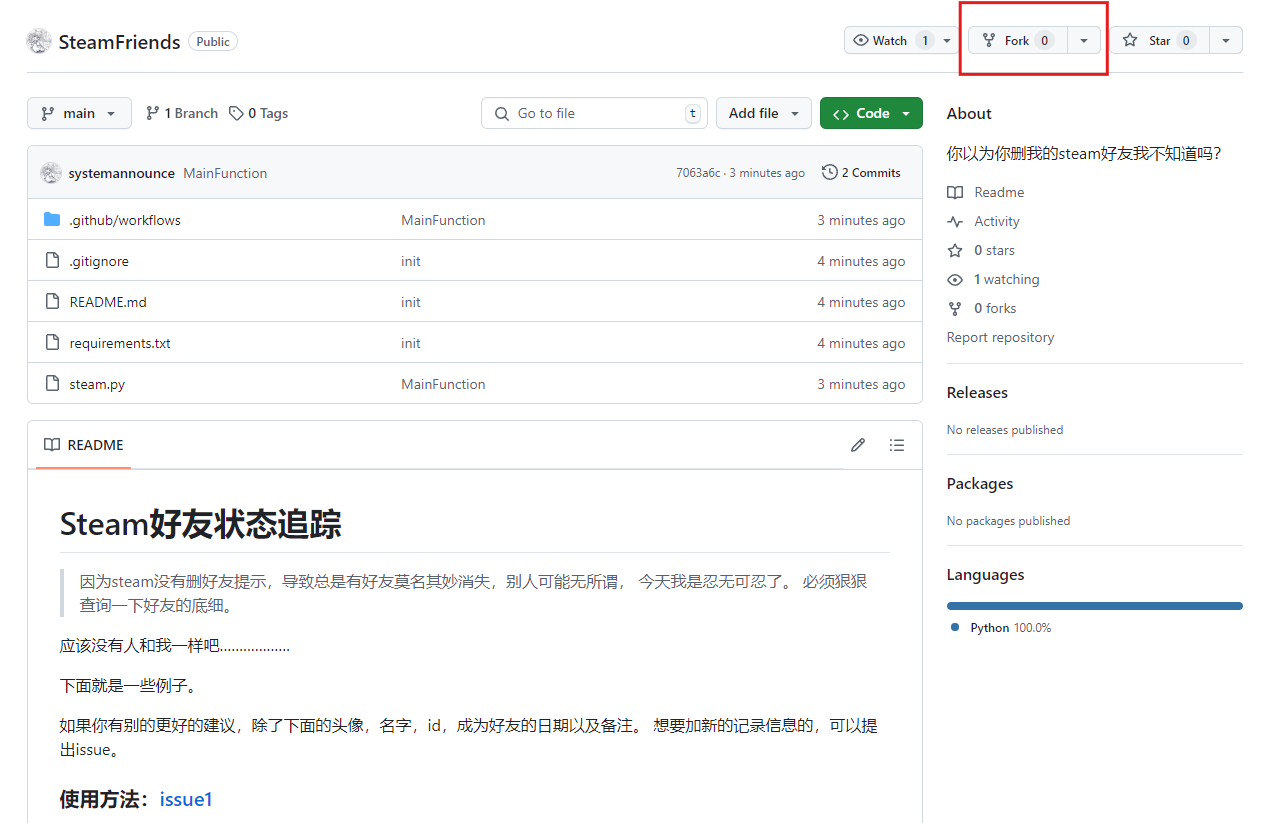This screenshot has width=1287, height=823.
Task: Open the main branch selector dropdown
Action: (79, 113)
